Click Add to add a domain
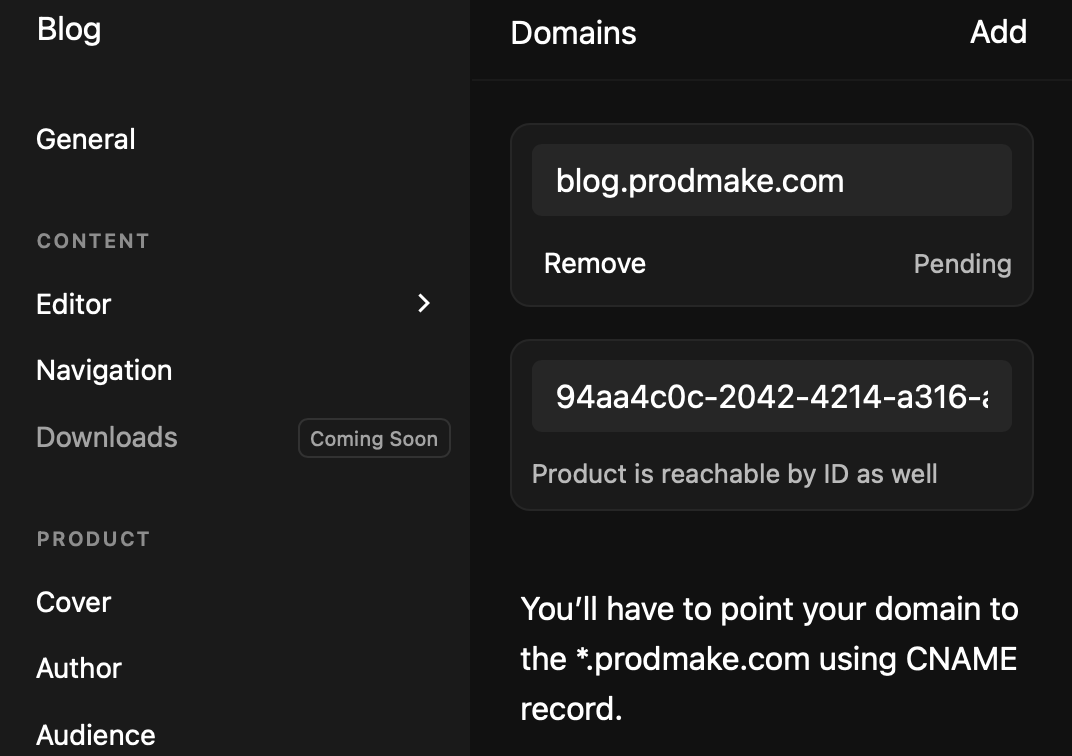 (x=998, y=32)
